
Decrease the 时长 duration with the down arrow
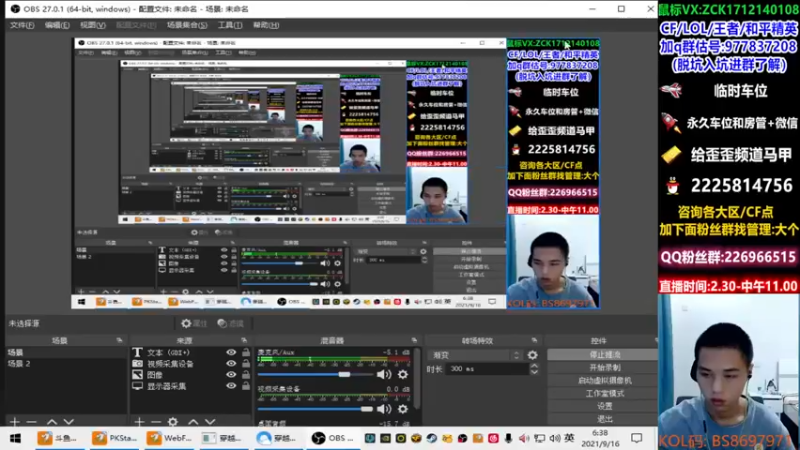coord(534,372)
